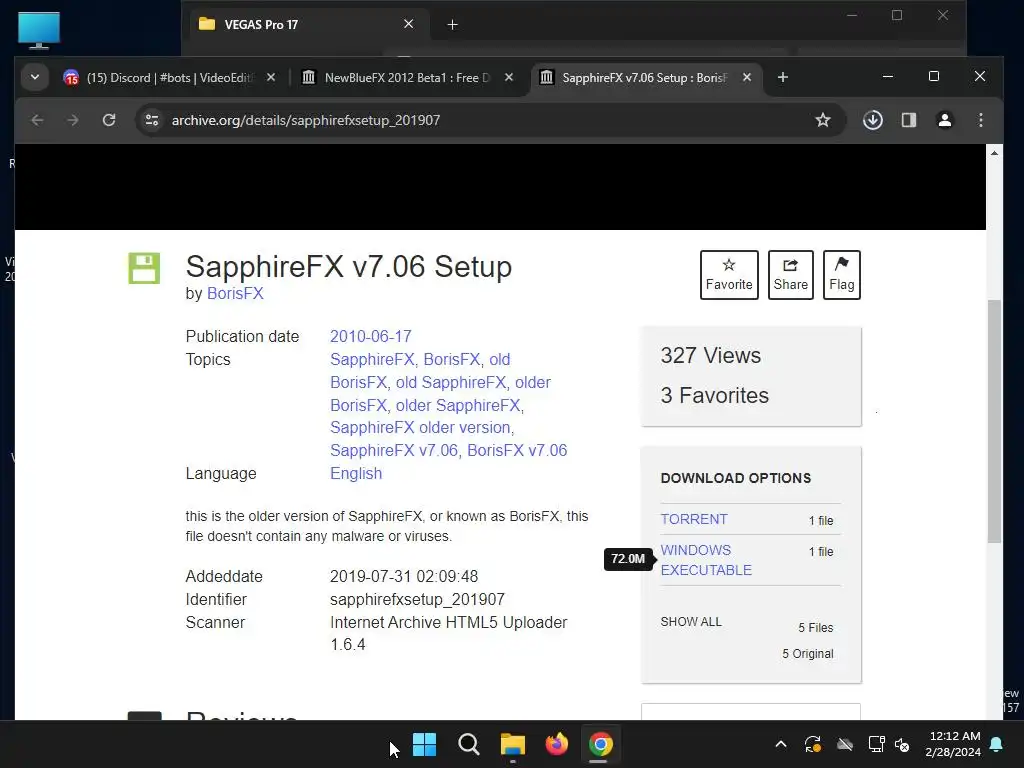Screen dimensions: 1024x768
Task: Click the sync update tray icon
Action: pyautogui.click(x=812, y=744)
